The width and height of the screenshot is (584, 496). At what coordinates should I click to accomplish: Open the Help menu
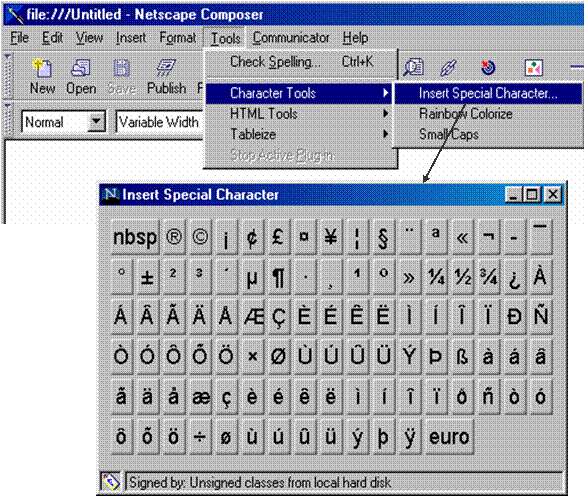355,38
